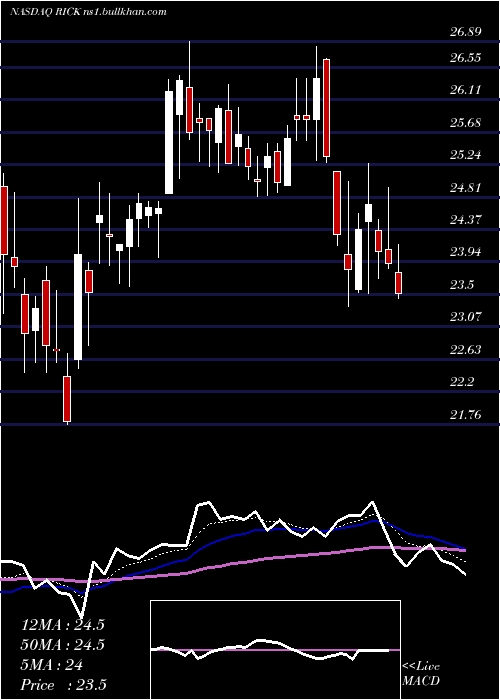Click the 50MA : 24.5 readout
500x700 pixels.
coord(62,645)
